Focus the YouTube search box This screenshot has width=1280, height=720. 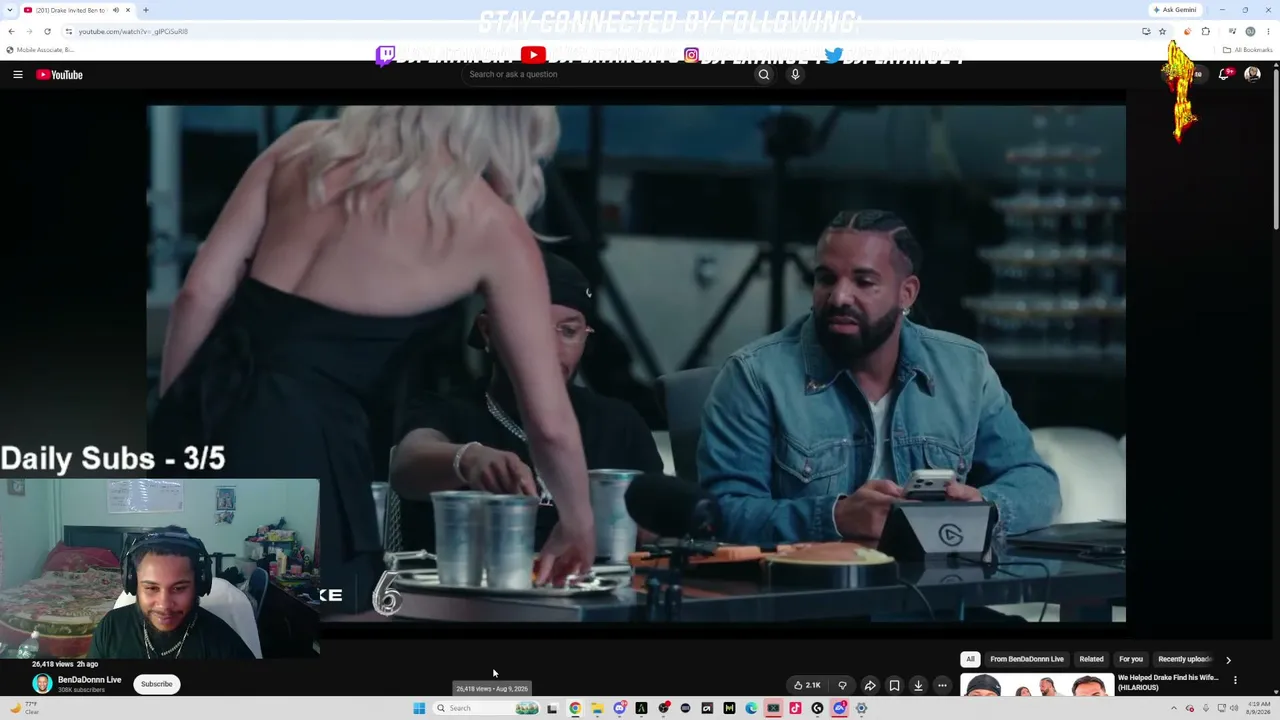(610, 74)
